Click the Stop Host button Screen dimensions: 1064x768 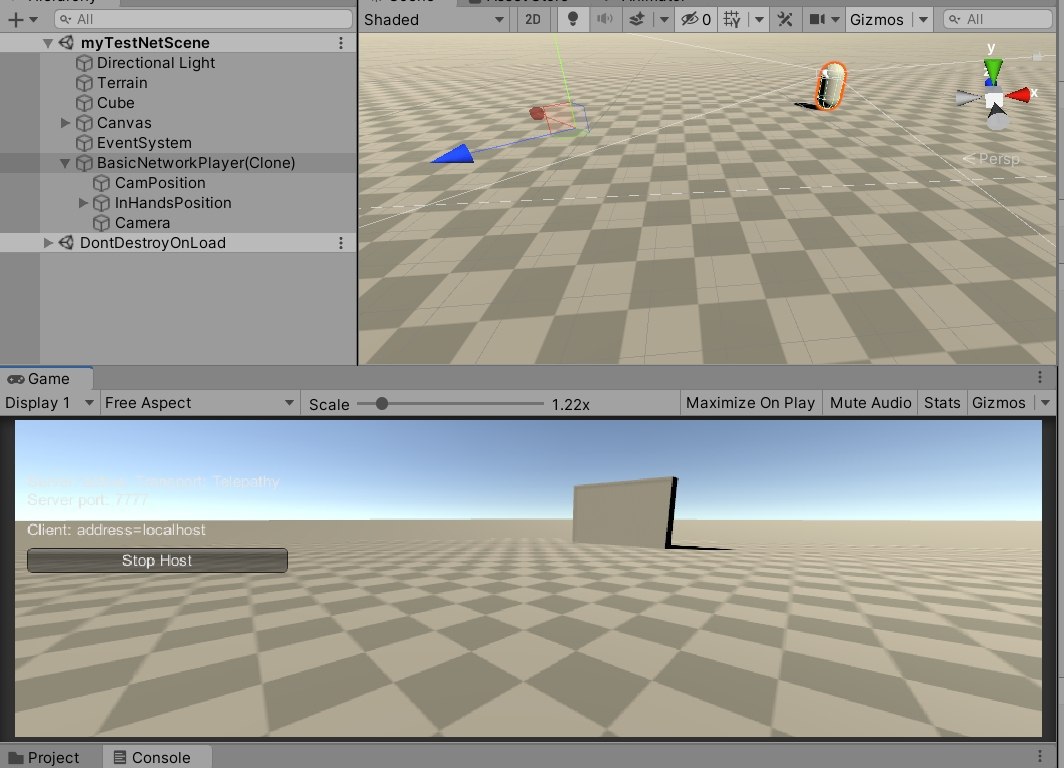tap(157, 560)
